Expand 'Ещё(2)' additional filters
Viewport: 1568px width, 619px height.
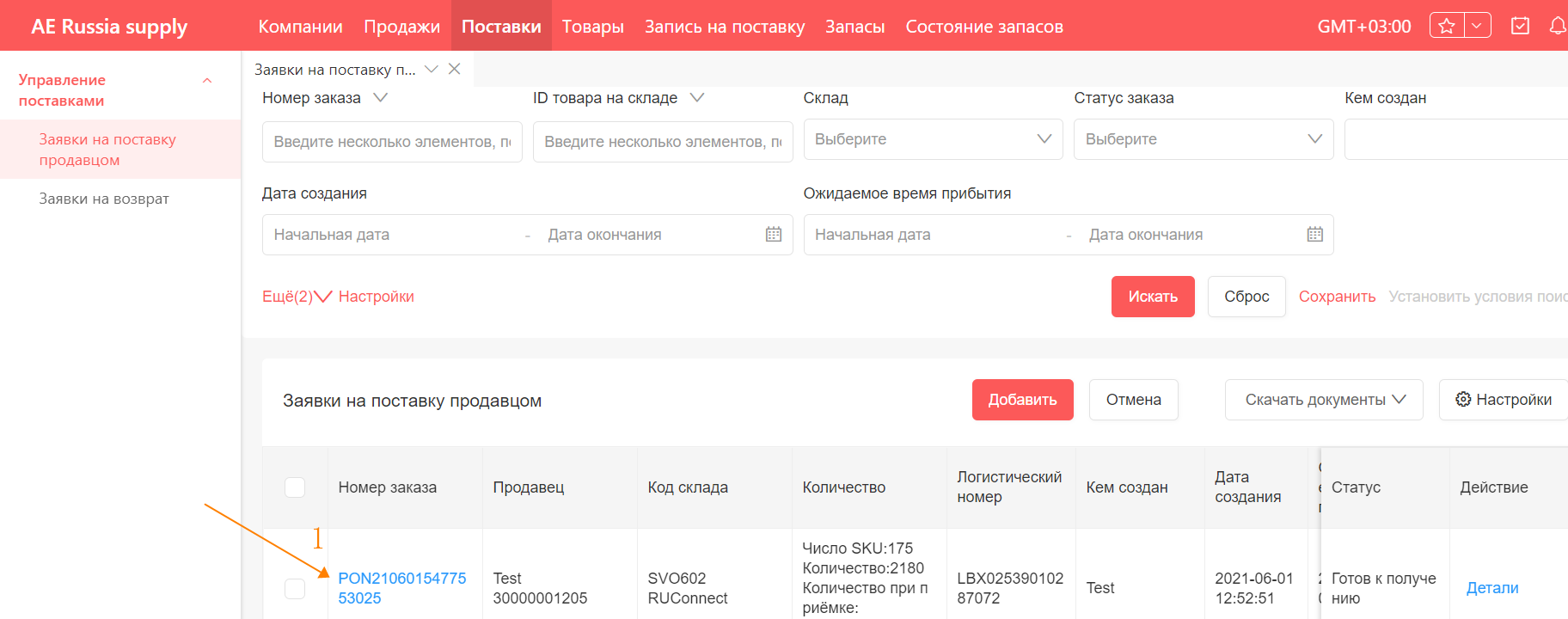tap(297, 297)
